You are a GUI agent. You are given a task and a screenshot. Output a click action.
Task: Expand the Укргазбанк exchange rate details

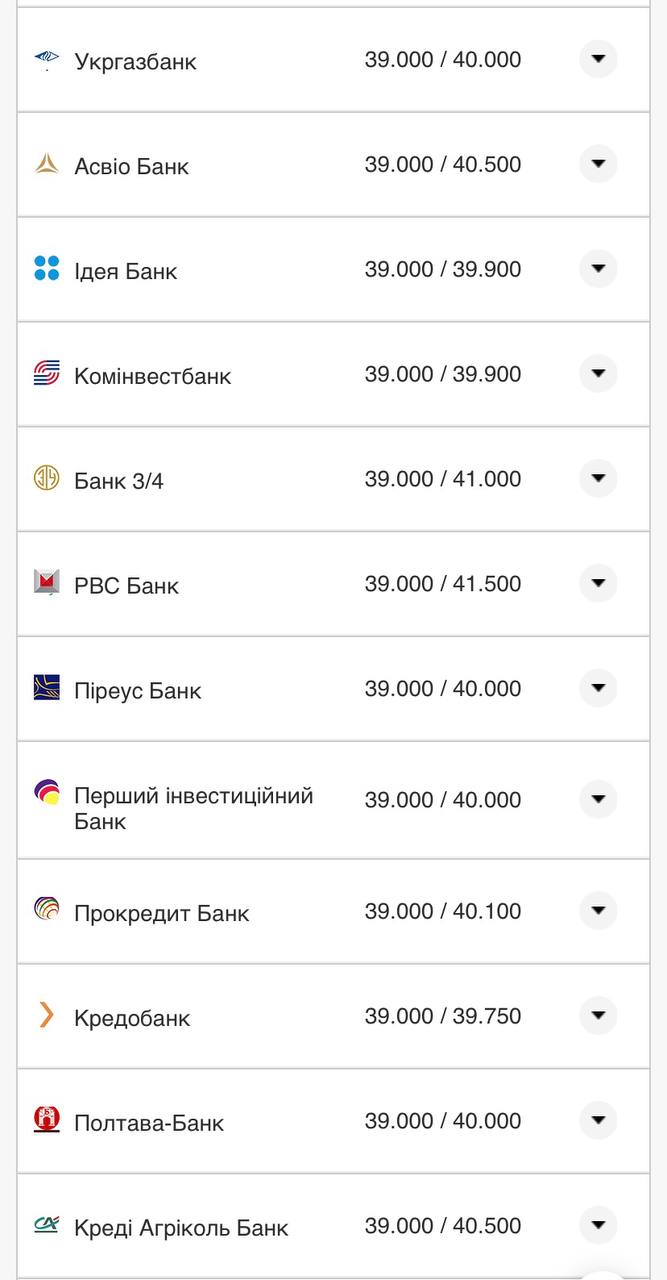point(597,59)
